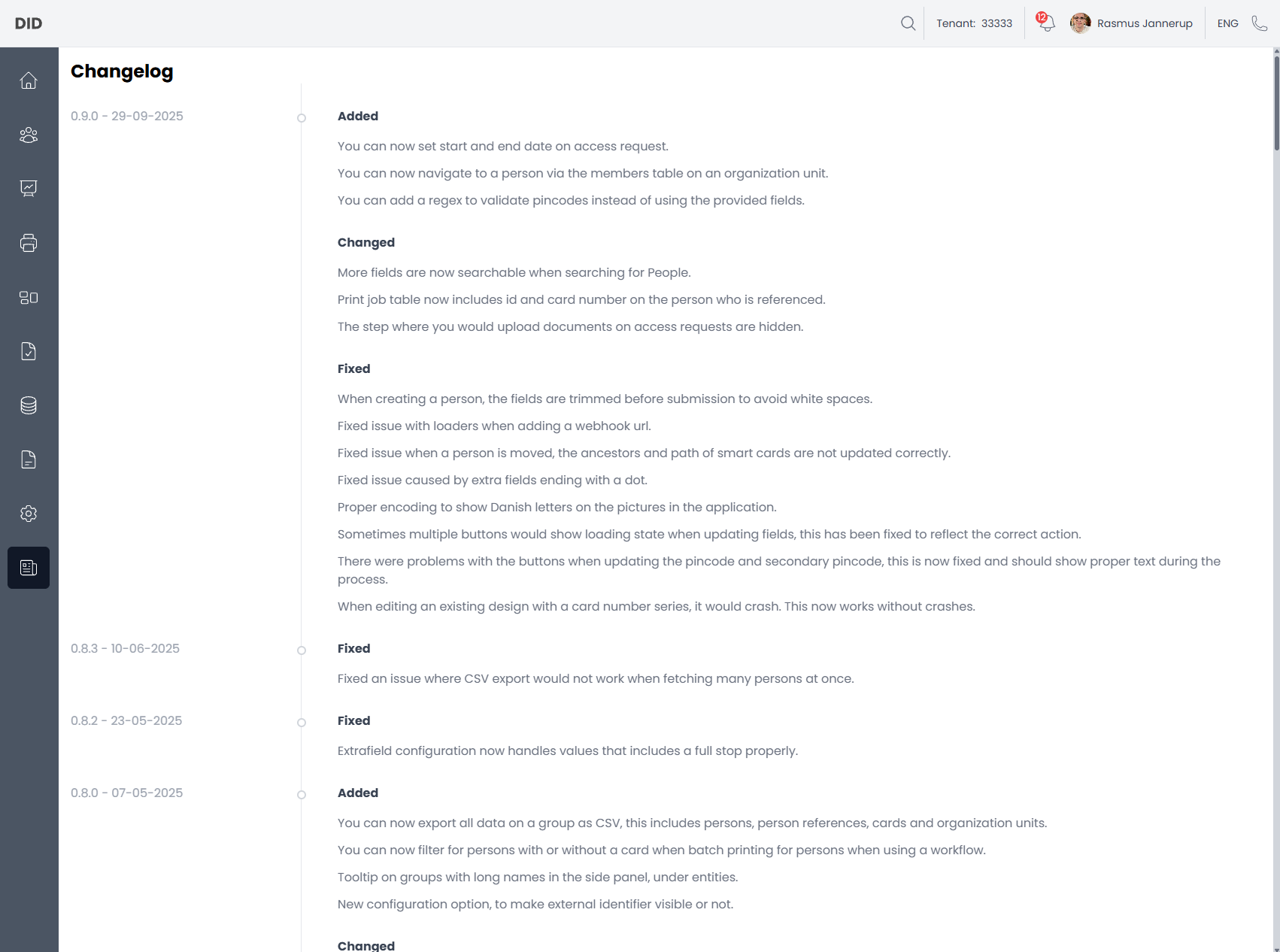Viewport: 1280px width, 952px height.
Task: Select the document checkmark sidebar icon
Action: [x=29, y=351]
